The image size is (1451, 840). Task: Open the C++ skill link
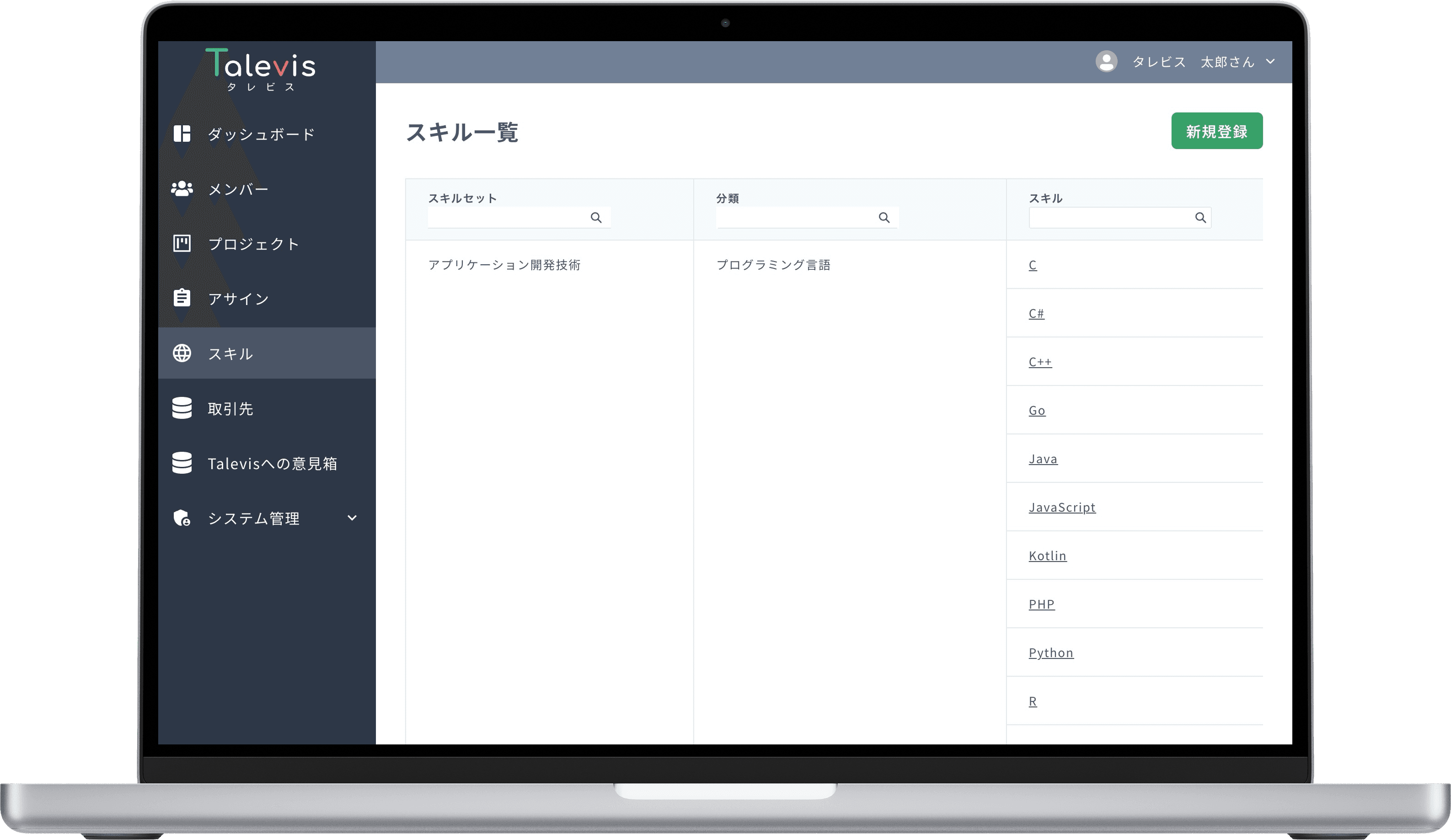[1040, 362]
